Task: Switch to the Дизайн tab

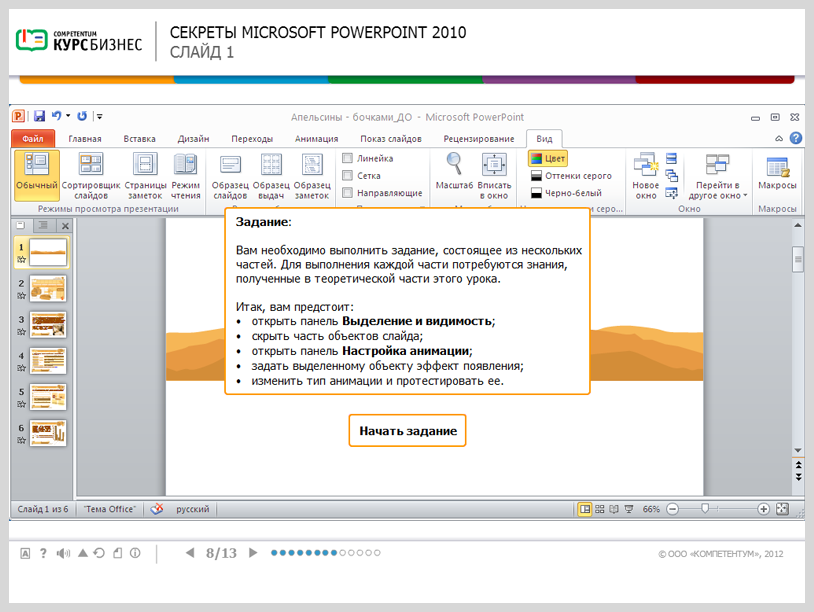Action: click(193, 139)
